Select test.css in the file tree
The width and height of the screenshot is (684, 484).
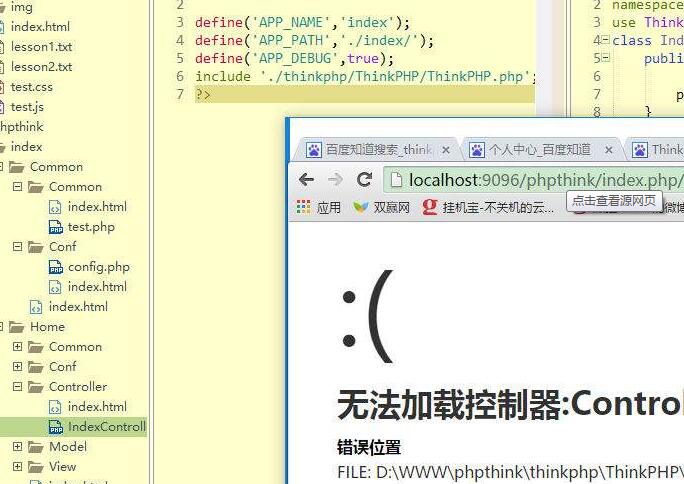pyautogui.click(x=31, y=87)
